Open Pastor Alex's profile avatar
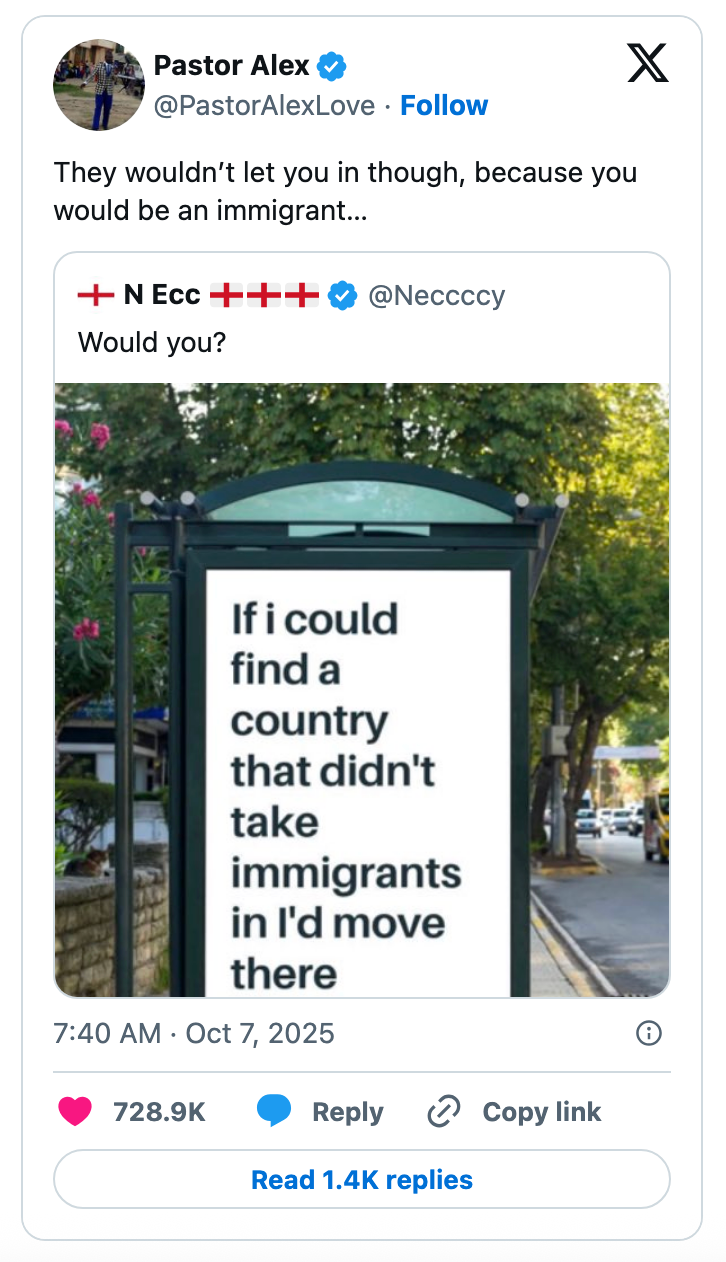This screenshot has width=726, height=1262. (x=98, y=85)
